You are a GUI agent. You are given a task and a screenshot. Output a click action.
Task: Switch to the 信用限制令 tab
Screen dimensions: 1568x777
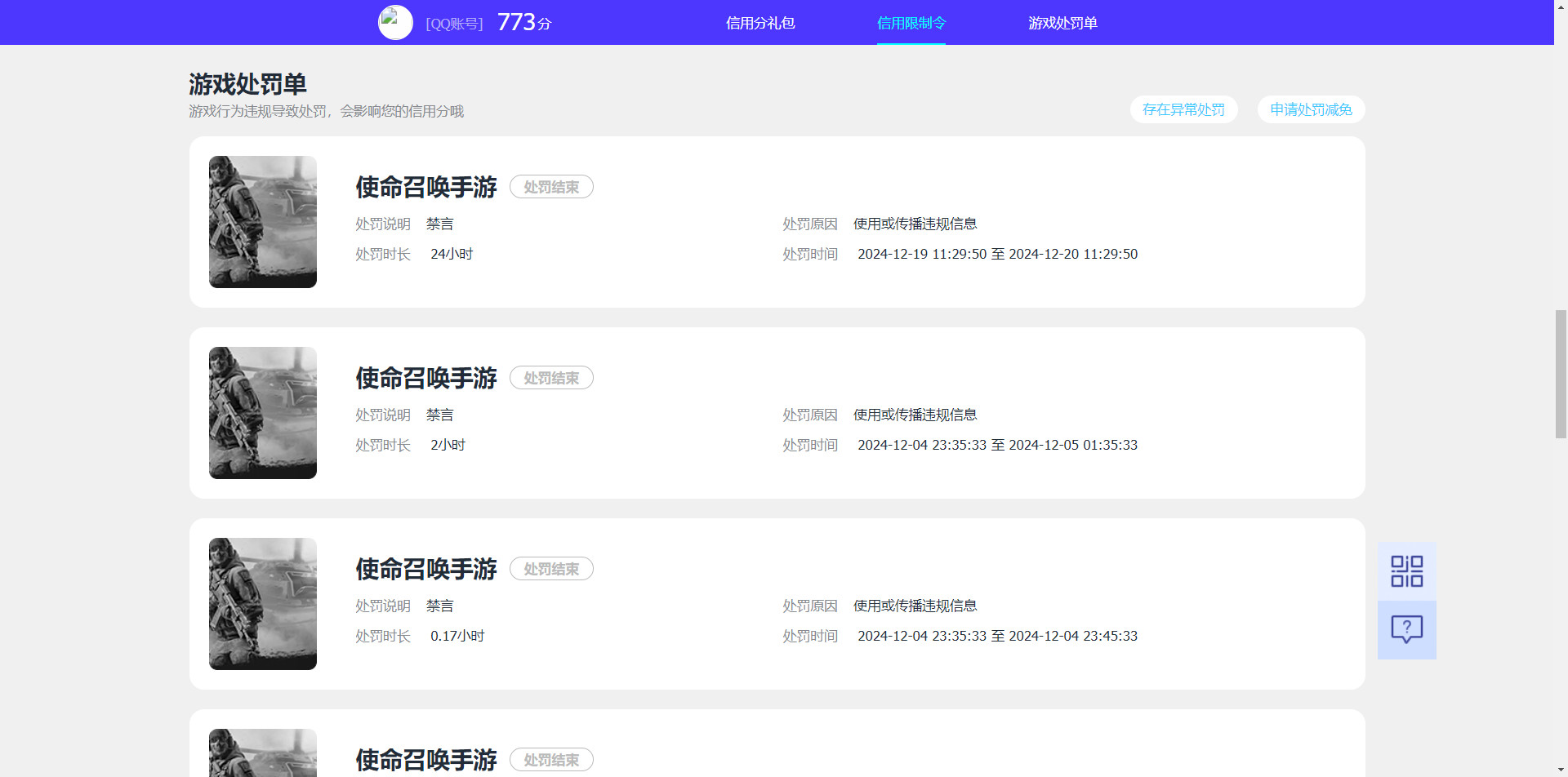pos(911,23)
